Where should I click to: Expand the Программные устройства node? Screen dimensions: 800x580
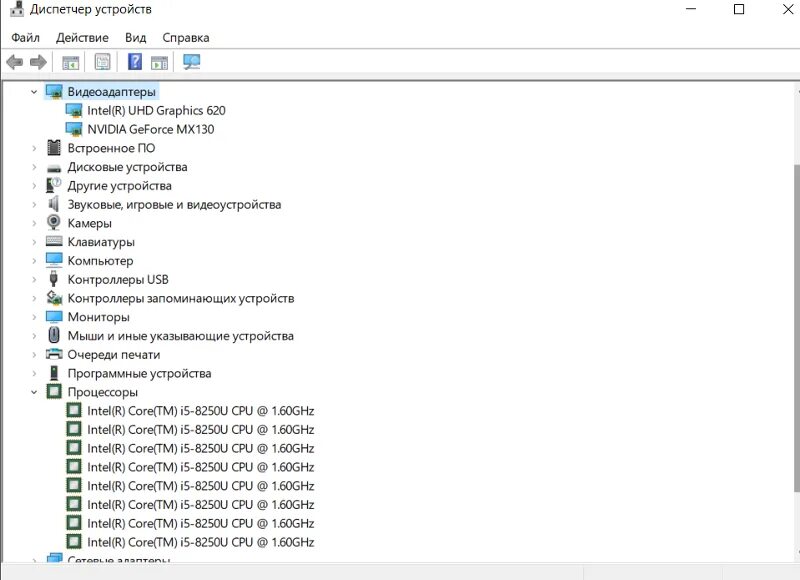[x=34, y=373]
